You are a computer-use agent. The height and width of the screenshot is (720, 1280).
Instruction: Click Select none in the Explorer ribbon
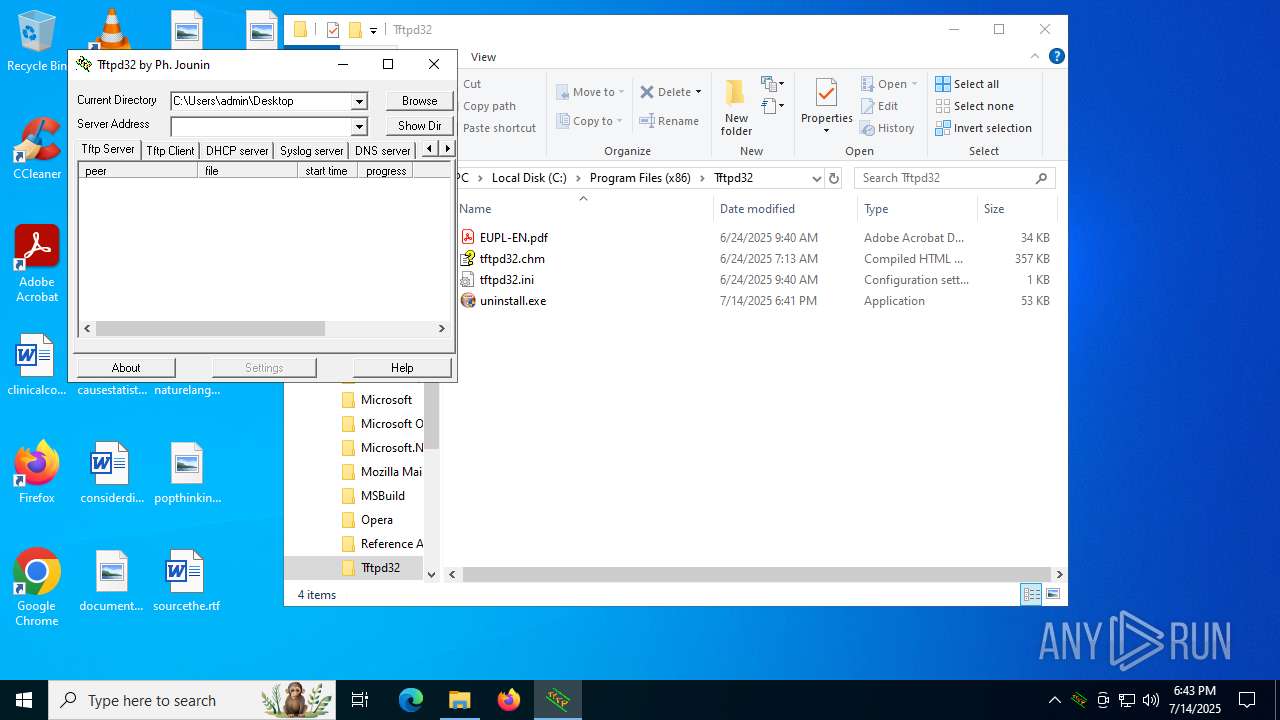974,106
